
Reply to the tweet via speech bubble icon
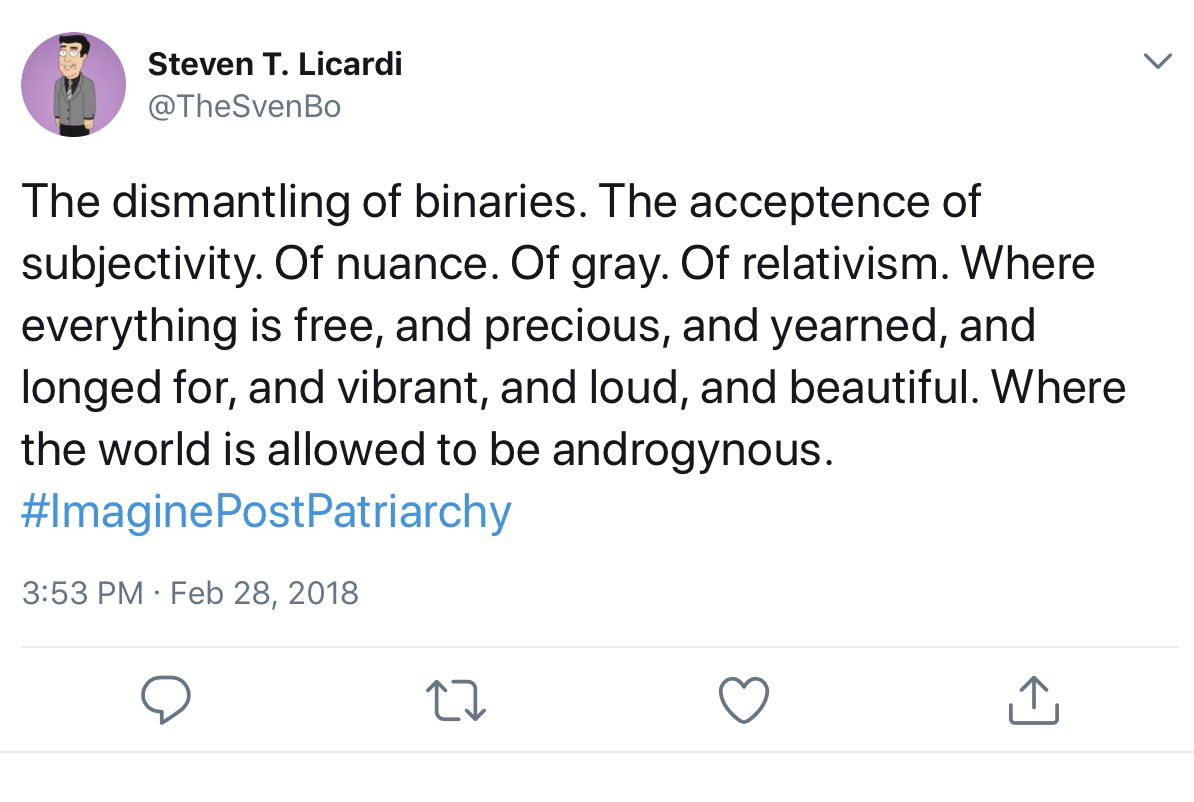165,699
